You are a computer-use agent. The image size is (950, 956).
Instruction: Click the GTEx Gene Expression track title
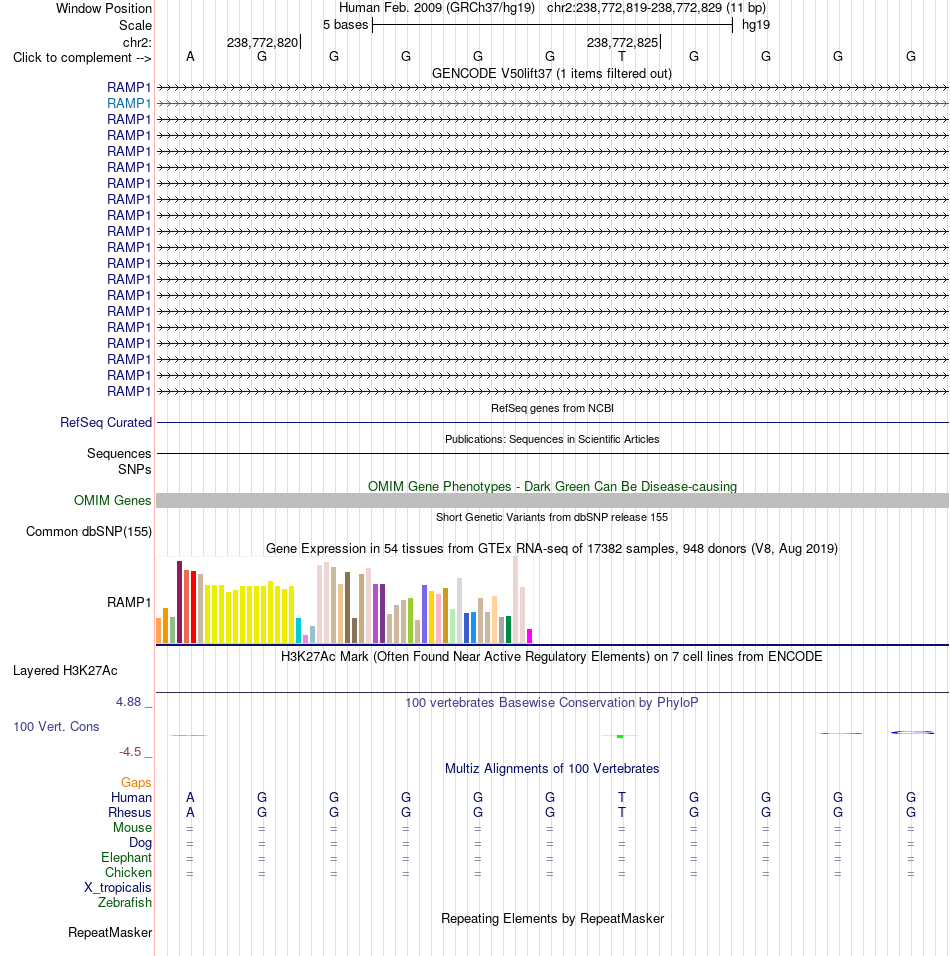click(x=552, y=549)
